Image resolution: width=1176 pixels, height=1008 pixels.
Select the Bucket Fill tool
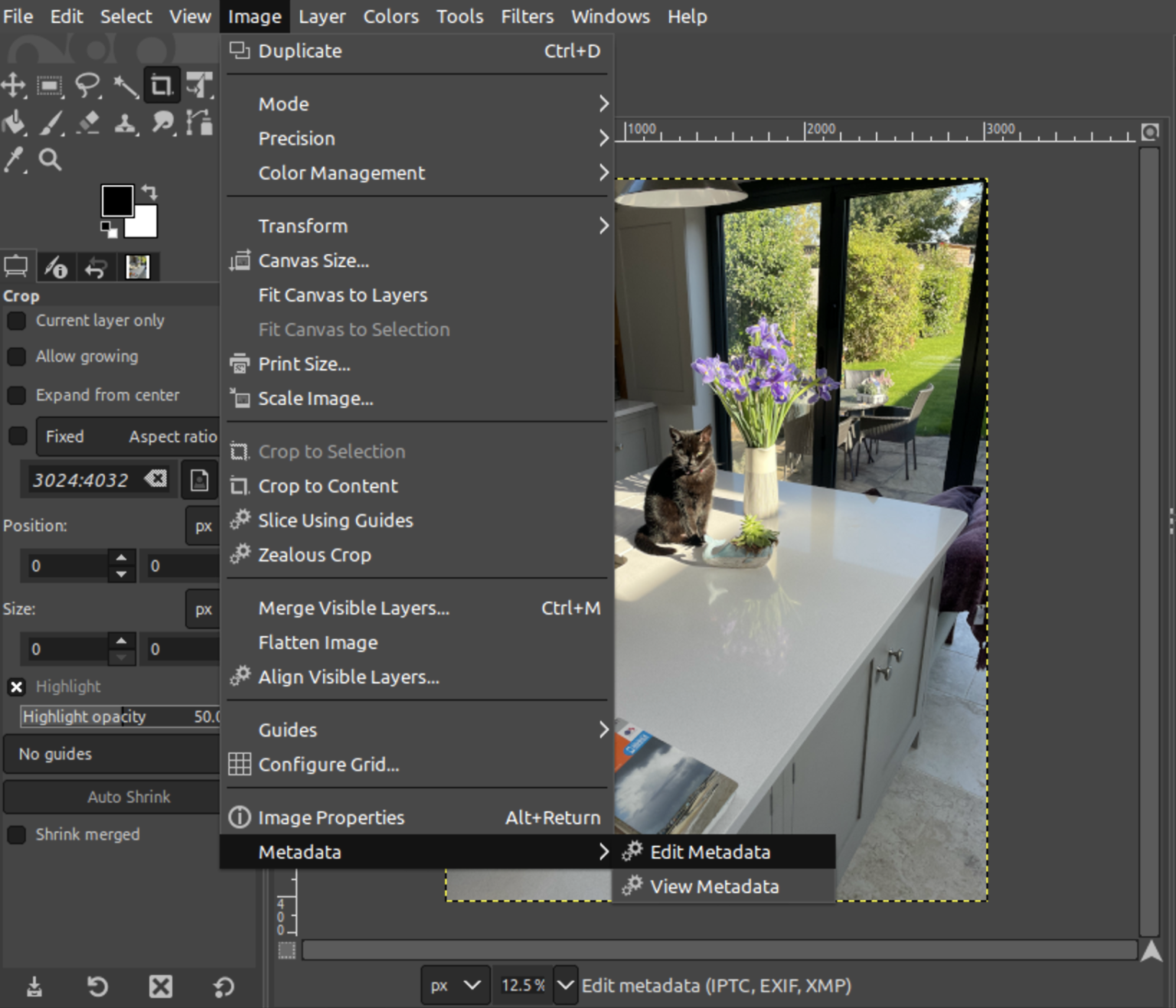tap(13, 122)
